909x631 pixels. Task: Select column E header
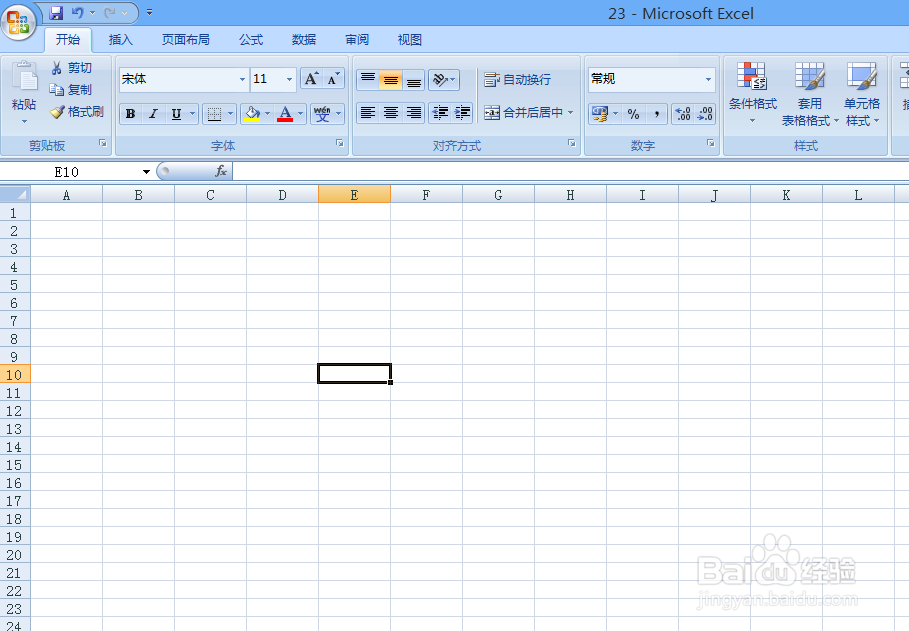(354, 194)
